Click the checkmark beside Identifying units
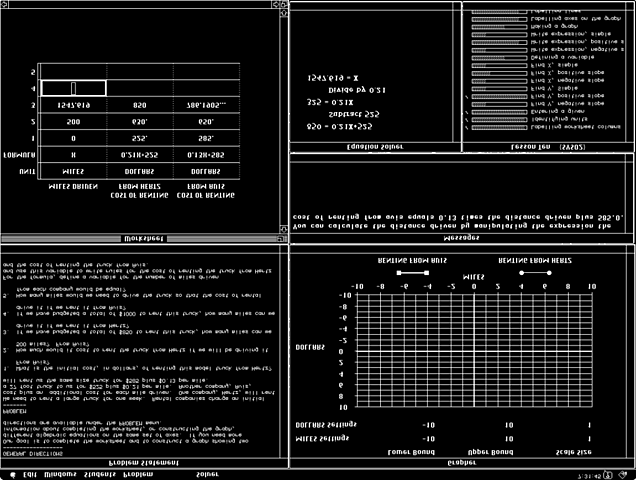This screenshot has height=480, width=636. 466,120
